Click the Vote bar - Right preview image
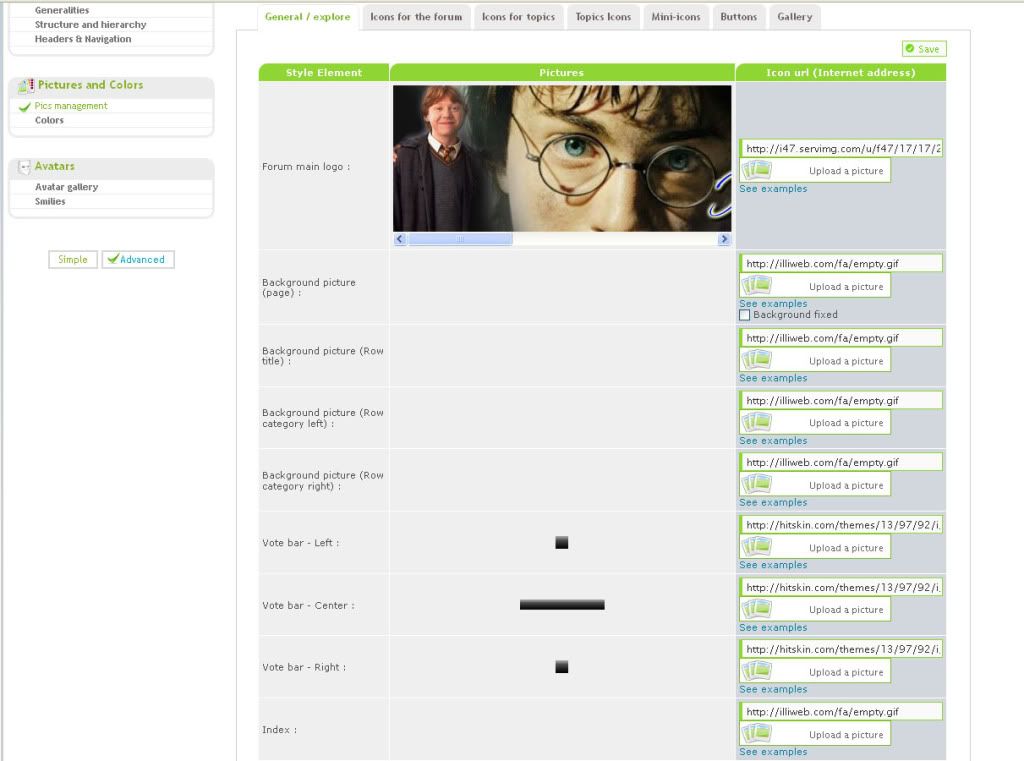 (562, 666)
